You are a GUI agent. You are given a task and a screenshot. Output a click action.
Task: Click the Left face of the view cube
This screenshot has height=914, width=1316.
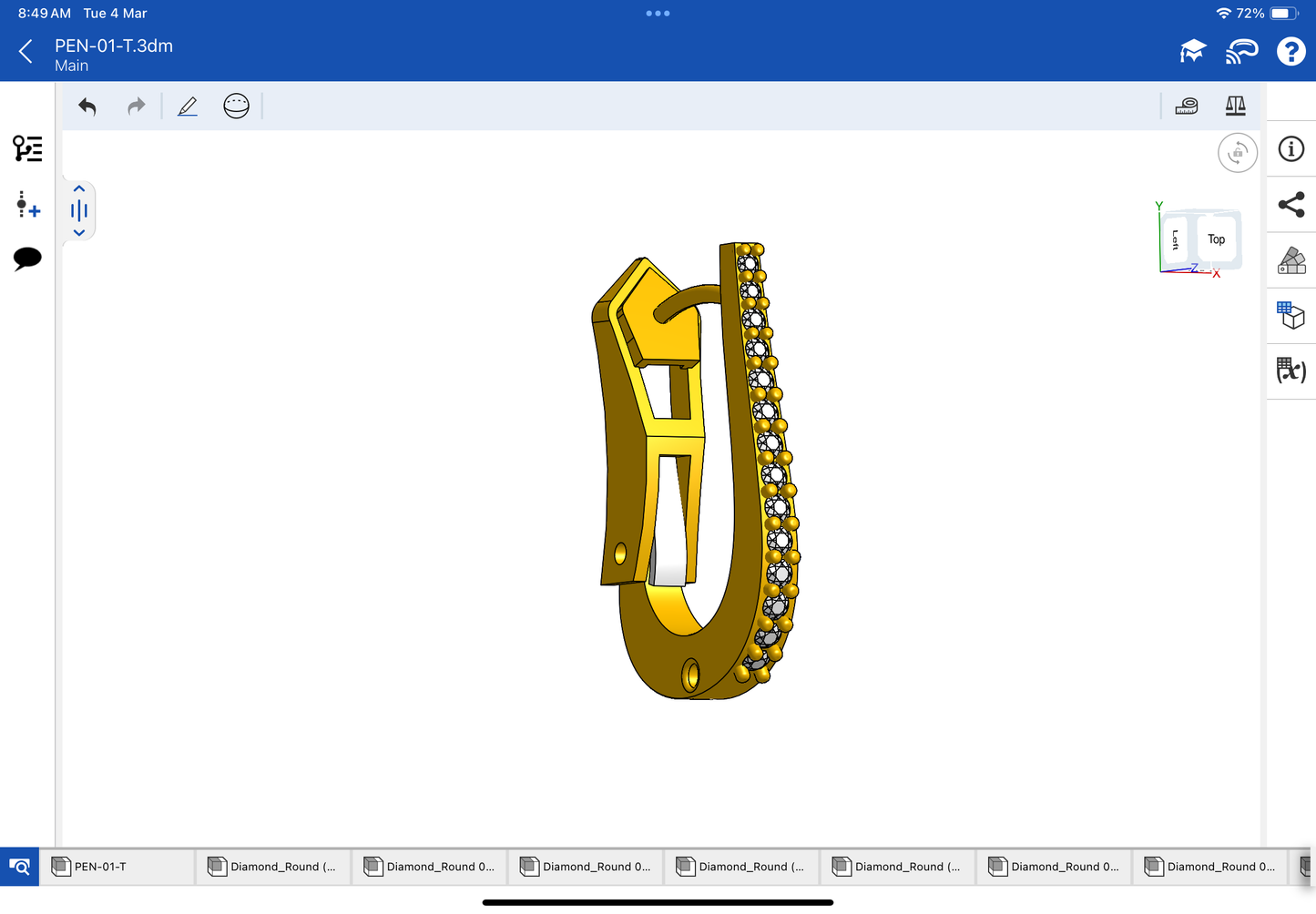pyautogui.click(x=1175, y=240)
